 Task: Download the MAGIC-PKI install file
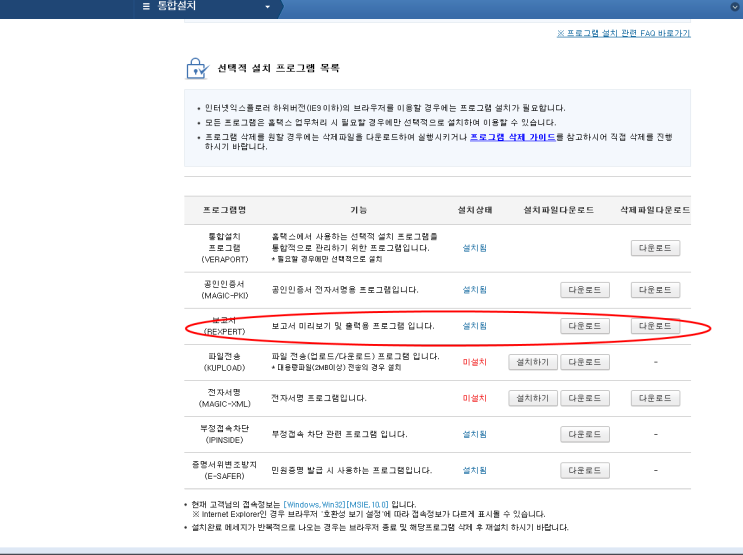click(585, 290)
